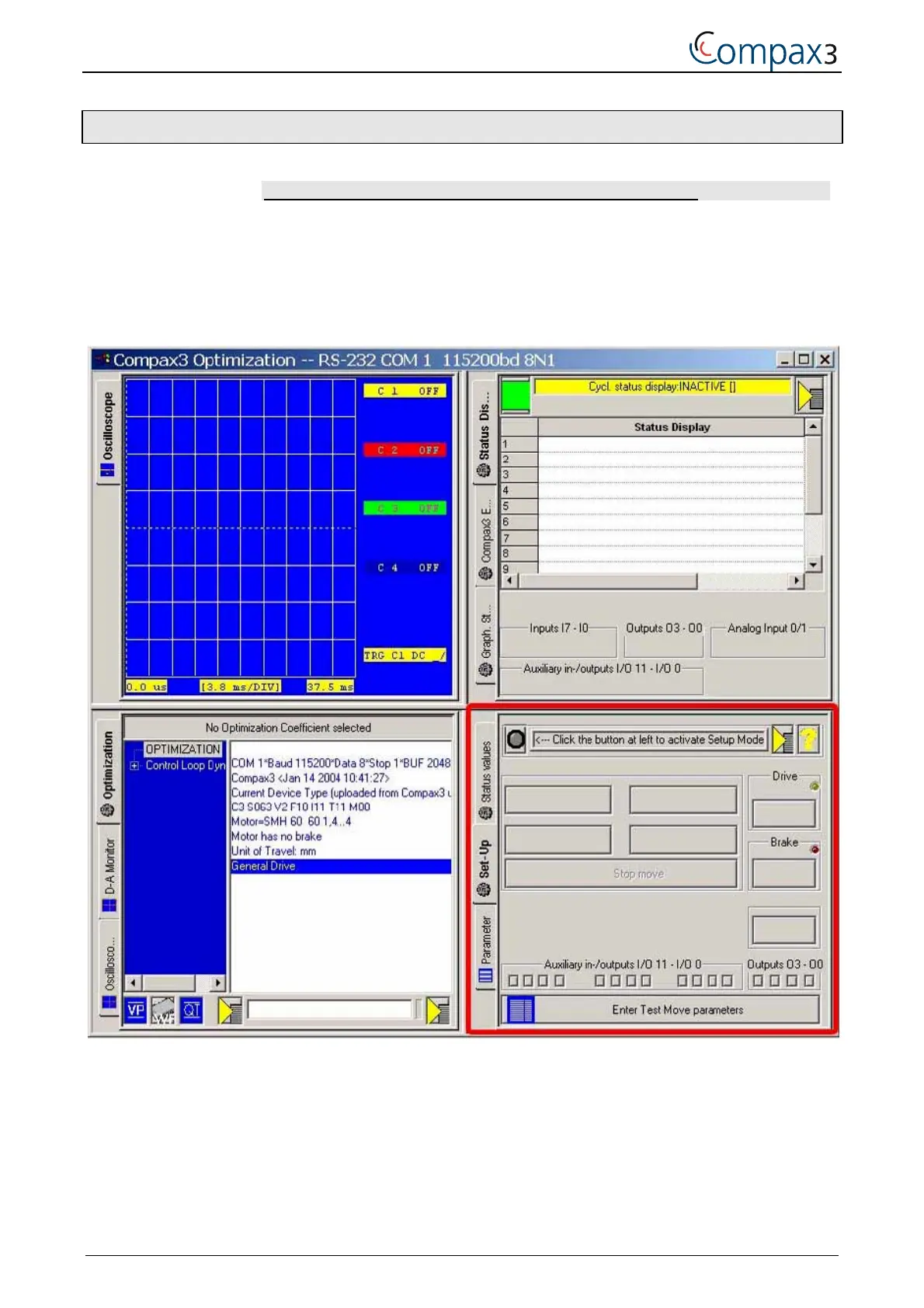Viewport: 924px width, 1308px height.
Task: Click the 3.8 ms/DIV time base label
Action: coord(241,687)
